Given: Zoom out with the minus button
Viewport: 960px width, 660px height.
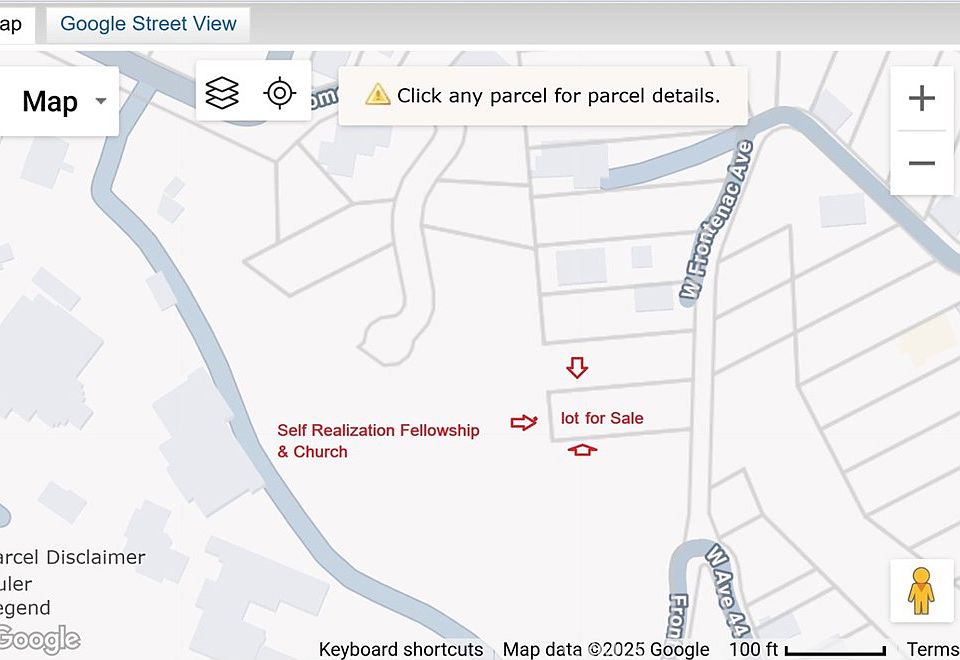Looking at the screenshot, I should [x=921, y=163].
